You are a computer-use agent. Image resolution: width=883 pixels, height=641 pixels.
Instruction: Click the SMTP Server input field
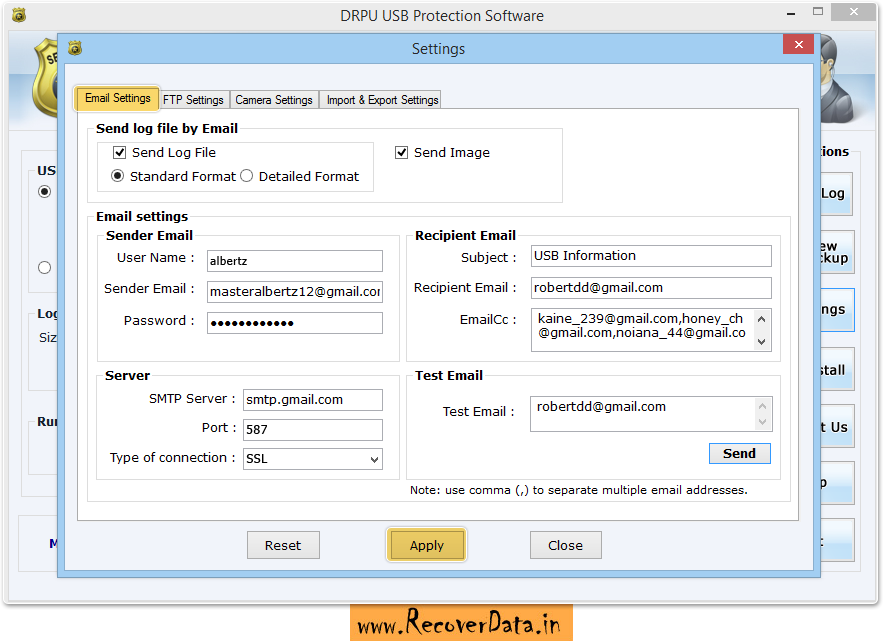[x=313, y=400]
